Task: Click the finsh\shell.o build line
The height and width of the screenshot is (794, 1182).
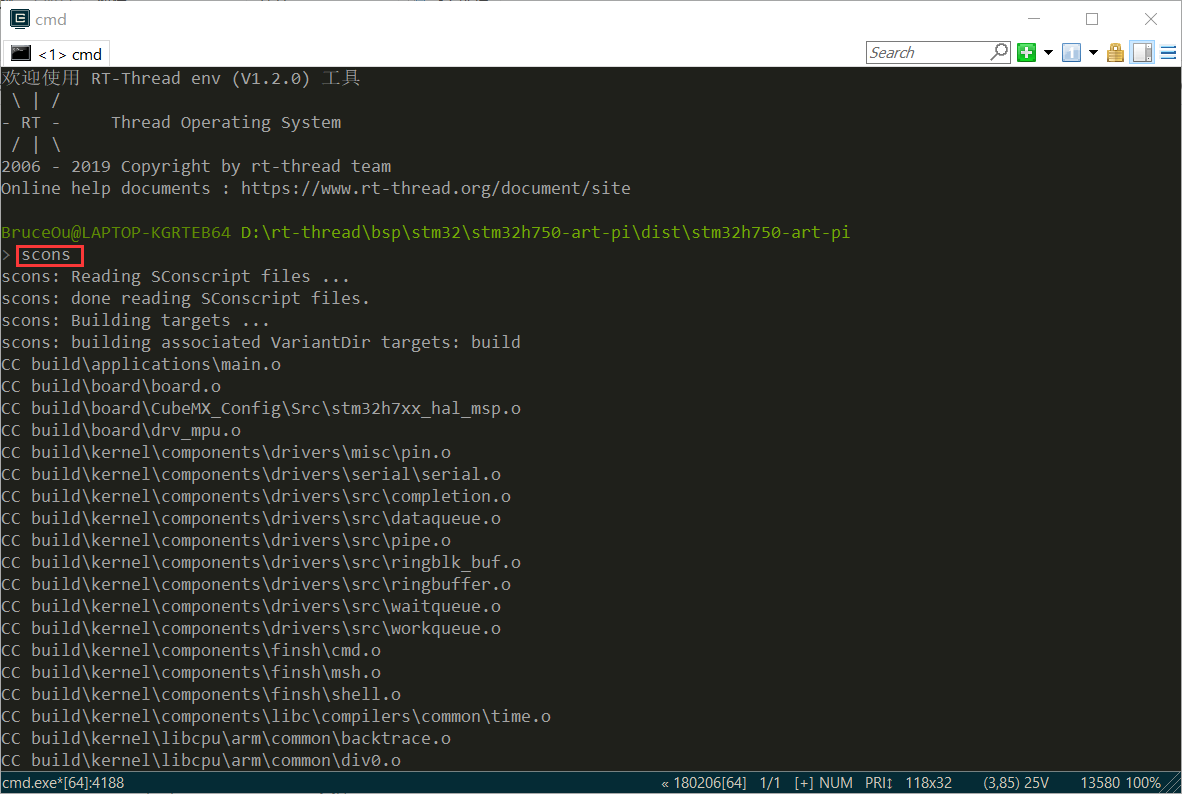Action: [x=201, y=694]
